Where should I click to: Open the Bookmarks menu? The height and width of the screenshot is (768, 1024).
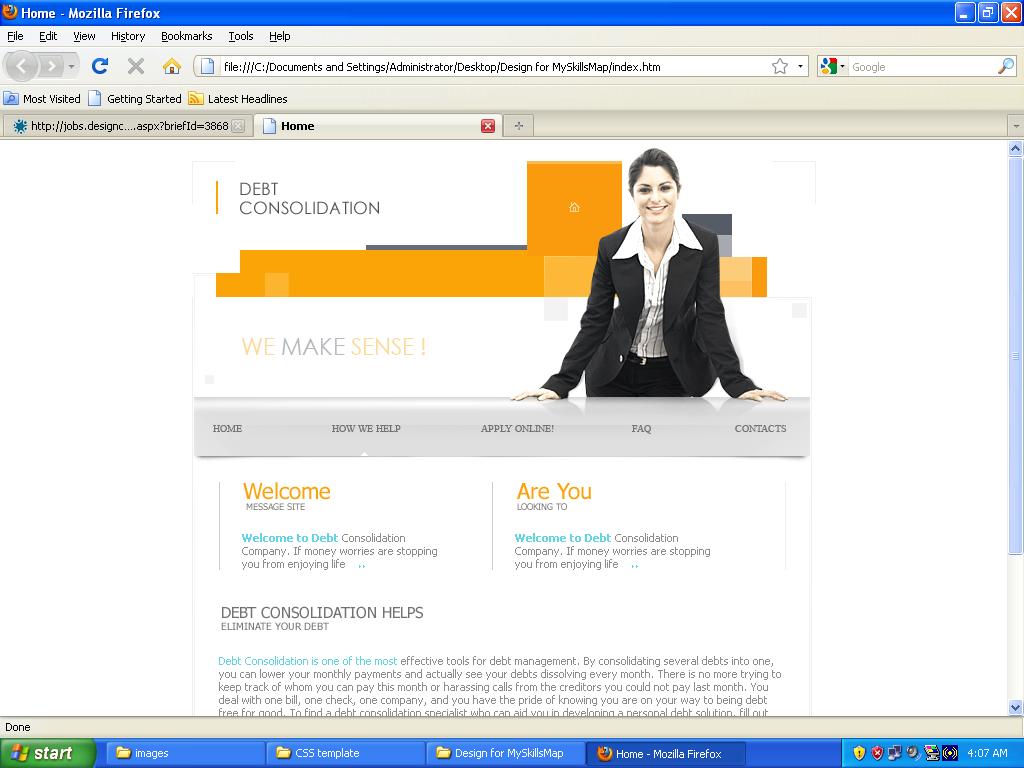tap(187, 36)
